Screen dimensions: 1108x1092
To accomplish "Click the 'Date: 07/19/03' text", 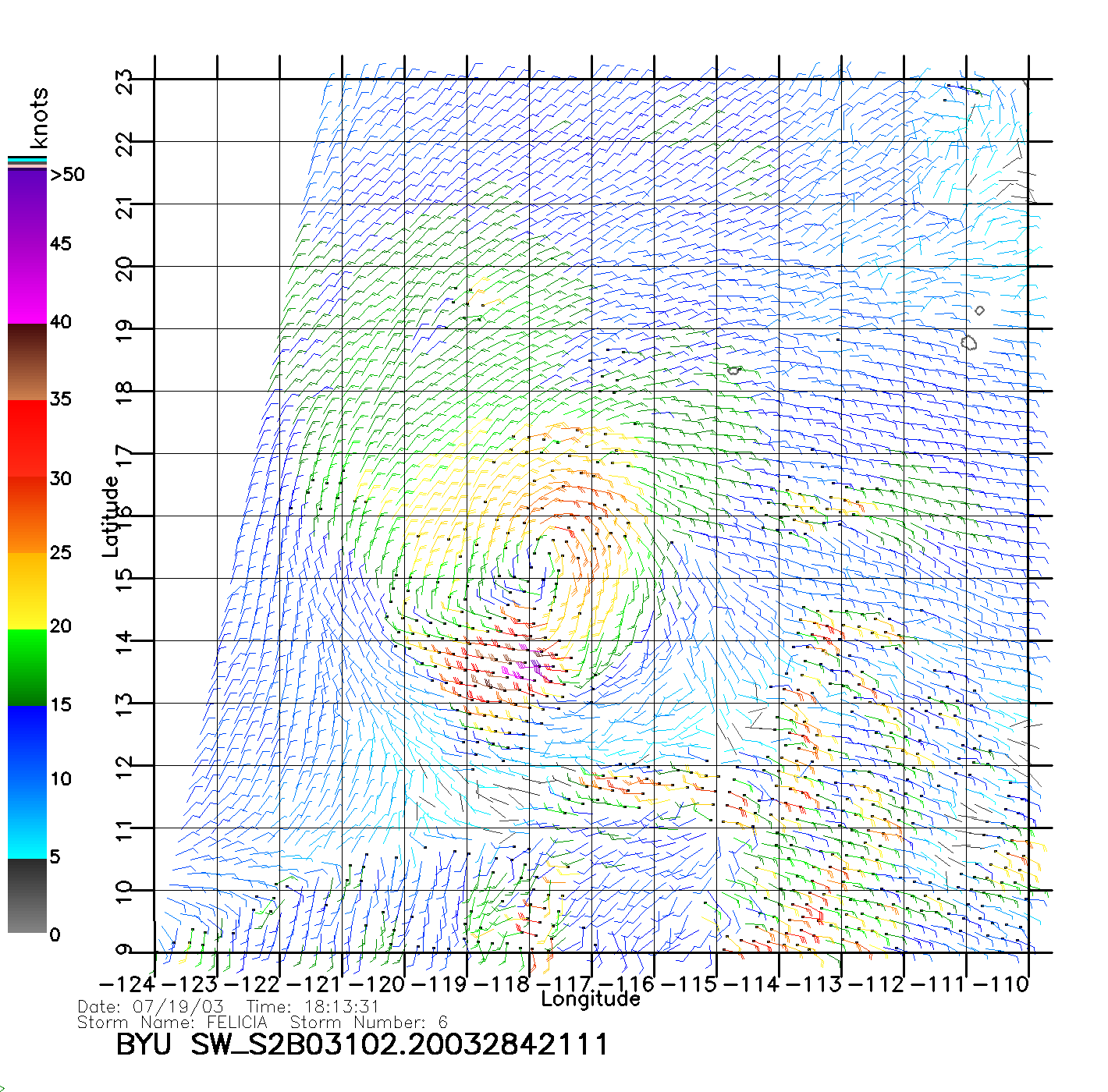I will [151, 1007].
